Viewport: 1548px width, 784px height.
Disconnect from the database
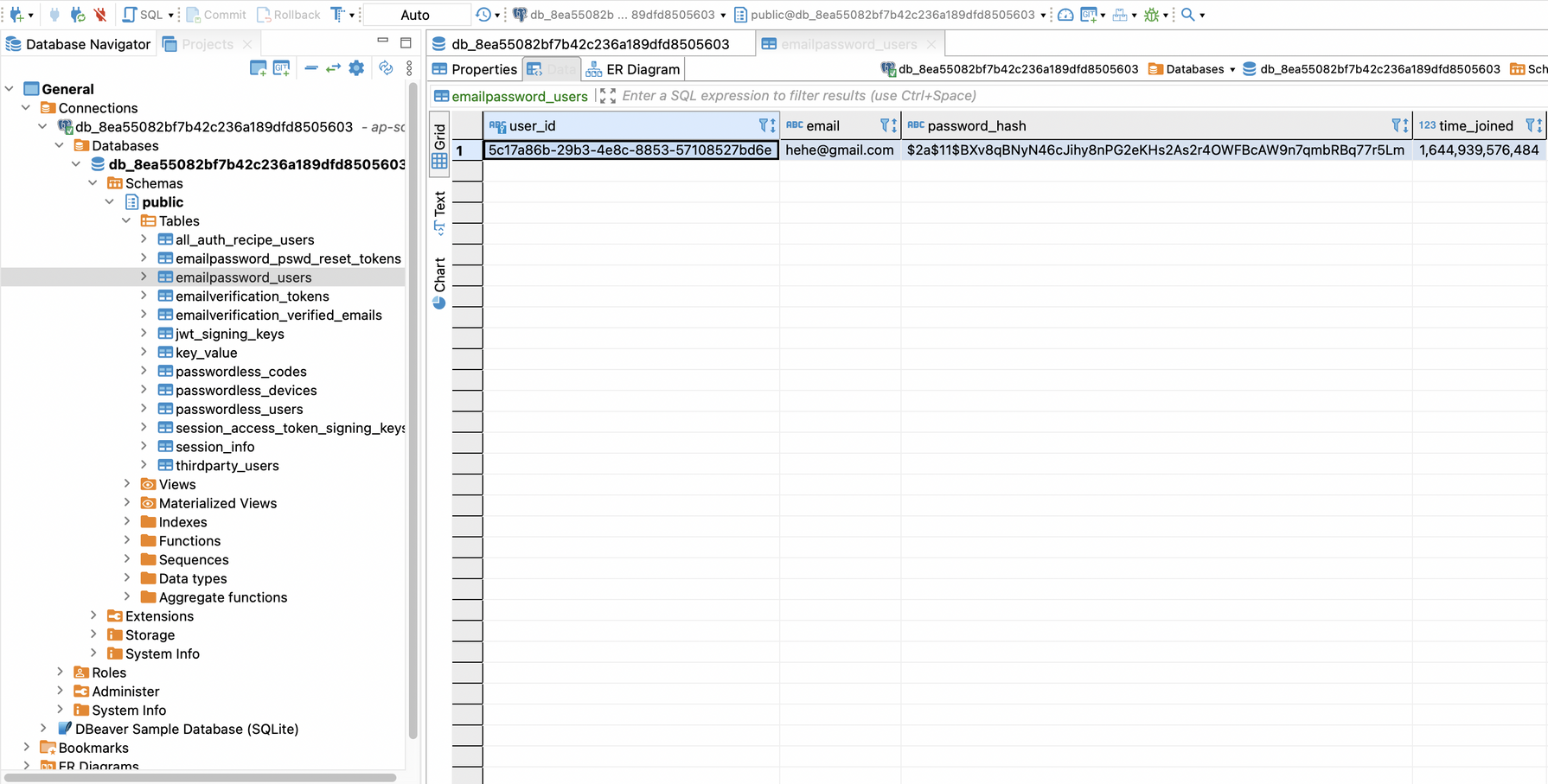[99, 14]
